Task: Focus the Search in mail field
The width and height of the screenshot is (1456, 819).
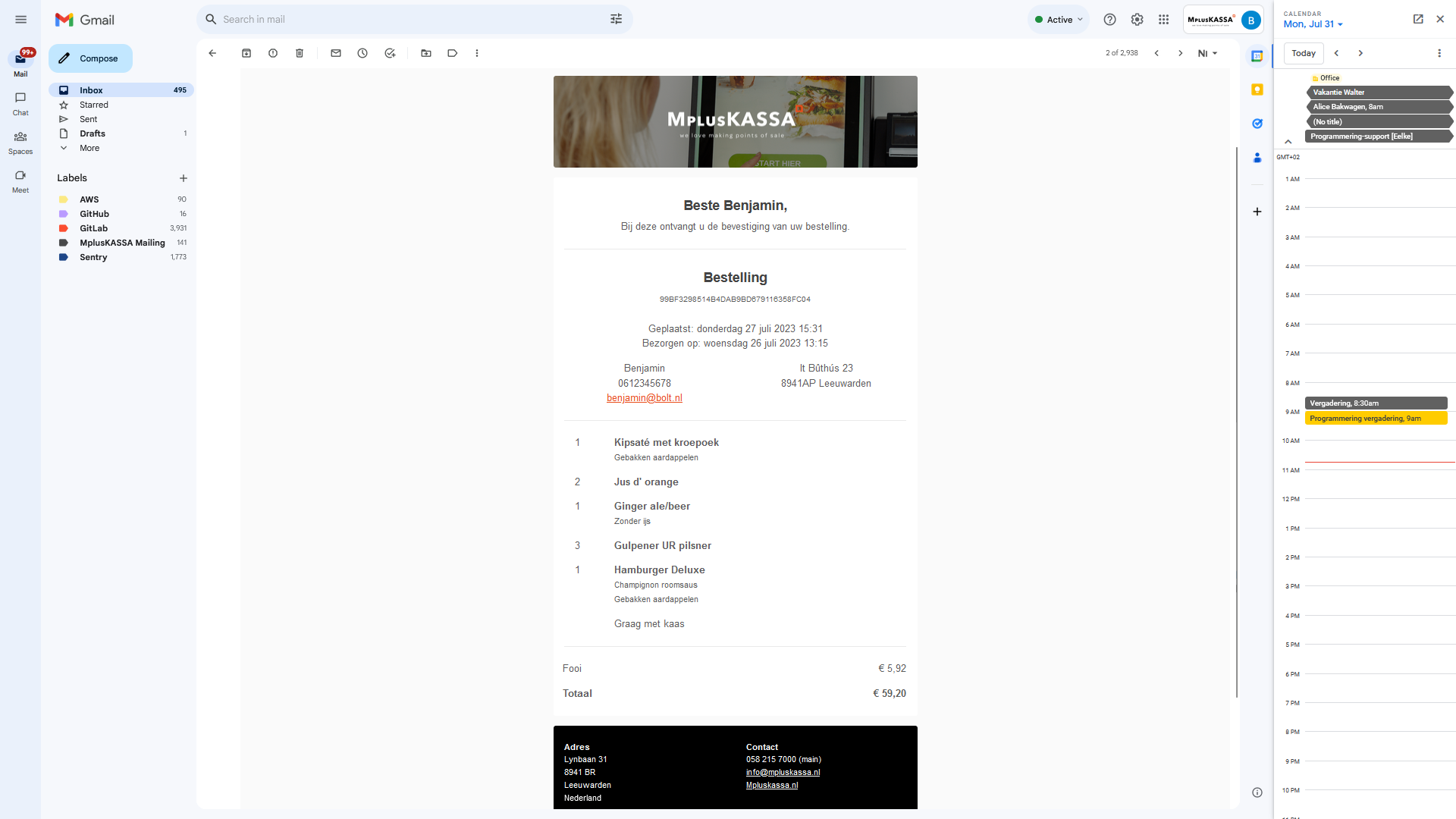Action: (x=413, y=19)
